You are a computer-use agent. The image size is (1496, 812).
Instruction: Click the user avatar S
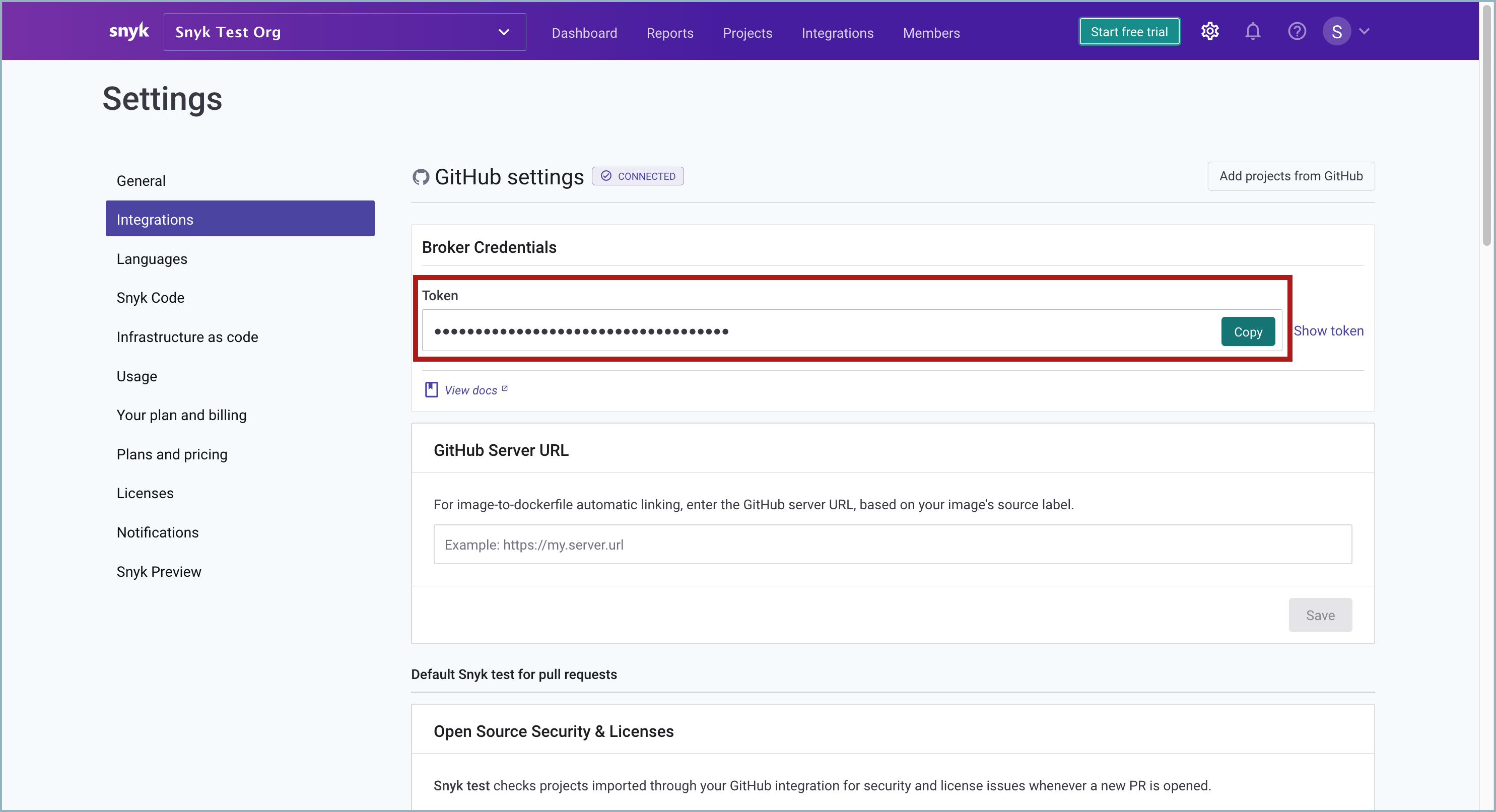(x=1336, y=31)
